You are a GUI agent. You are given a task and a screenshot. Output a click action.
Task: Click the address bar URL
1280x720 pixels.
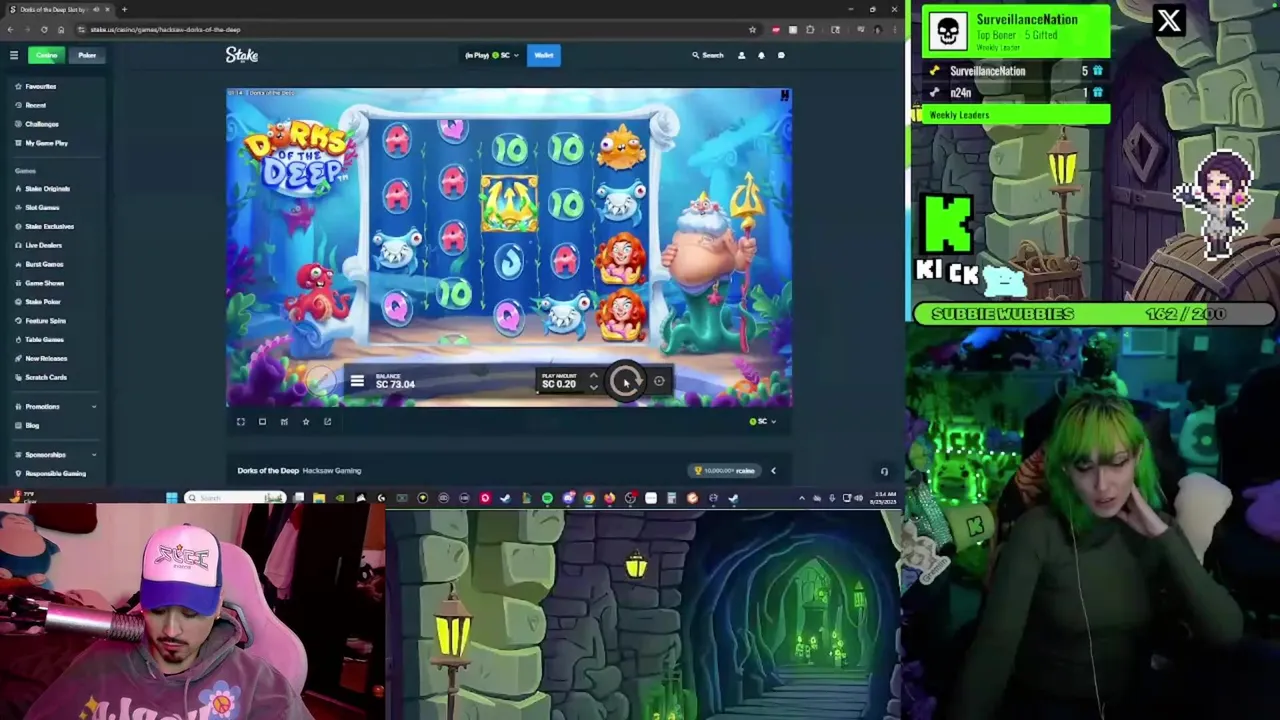[x=166, y=29]
